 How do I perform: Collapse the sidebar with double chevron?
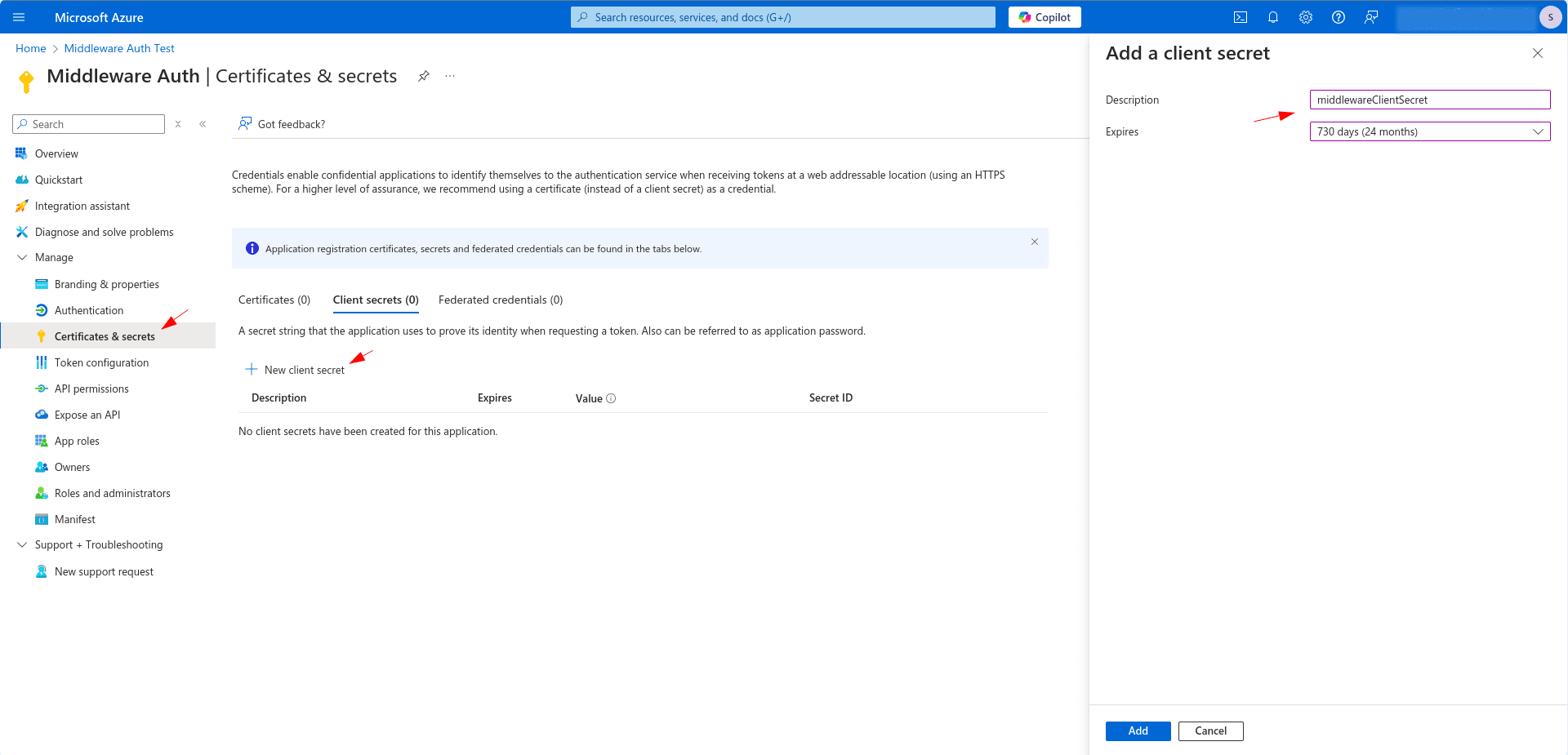point(203,124)
